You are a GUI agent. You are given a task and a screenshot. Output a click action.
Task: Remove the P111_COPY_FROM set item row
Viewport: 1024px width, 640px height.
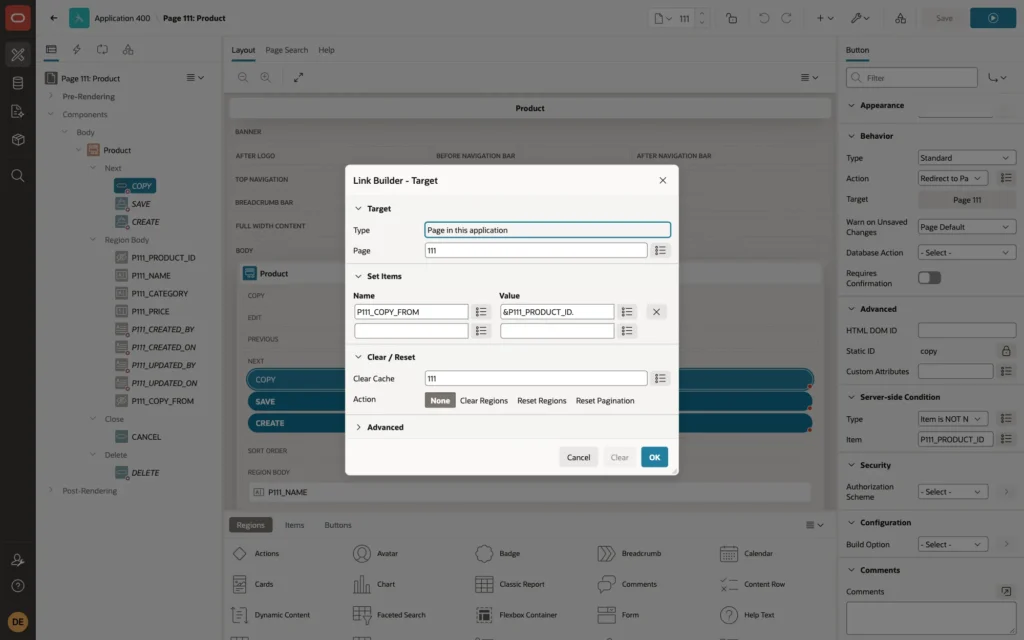click(656, 312)
